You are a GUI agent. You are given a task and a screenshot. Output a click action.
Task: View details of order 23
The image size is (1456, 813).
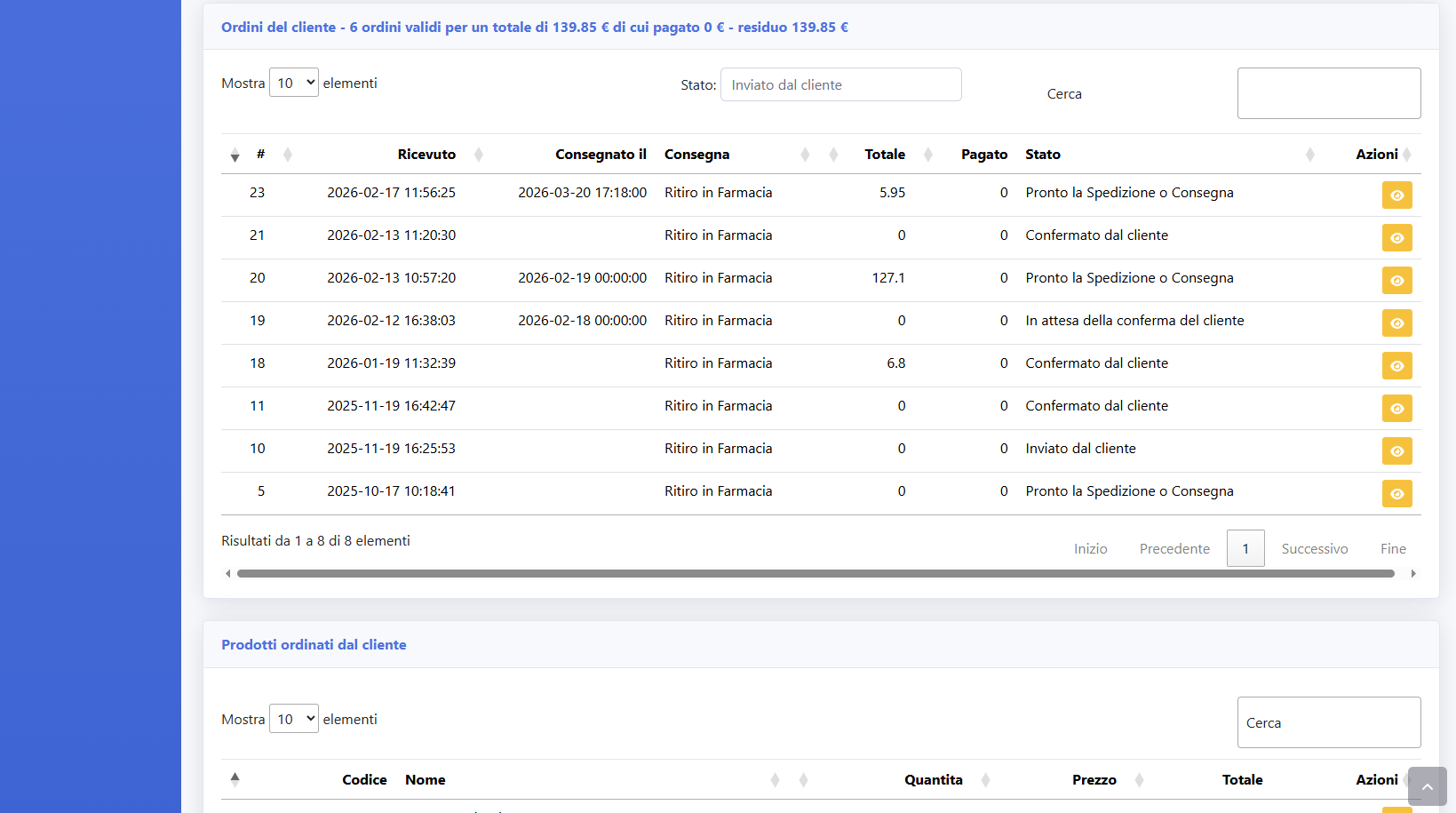pos(1396,195)
